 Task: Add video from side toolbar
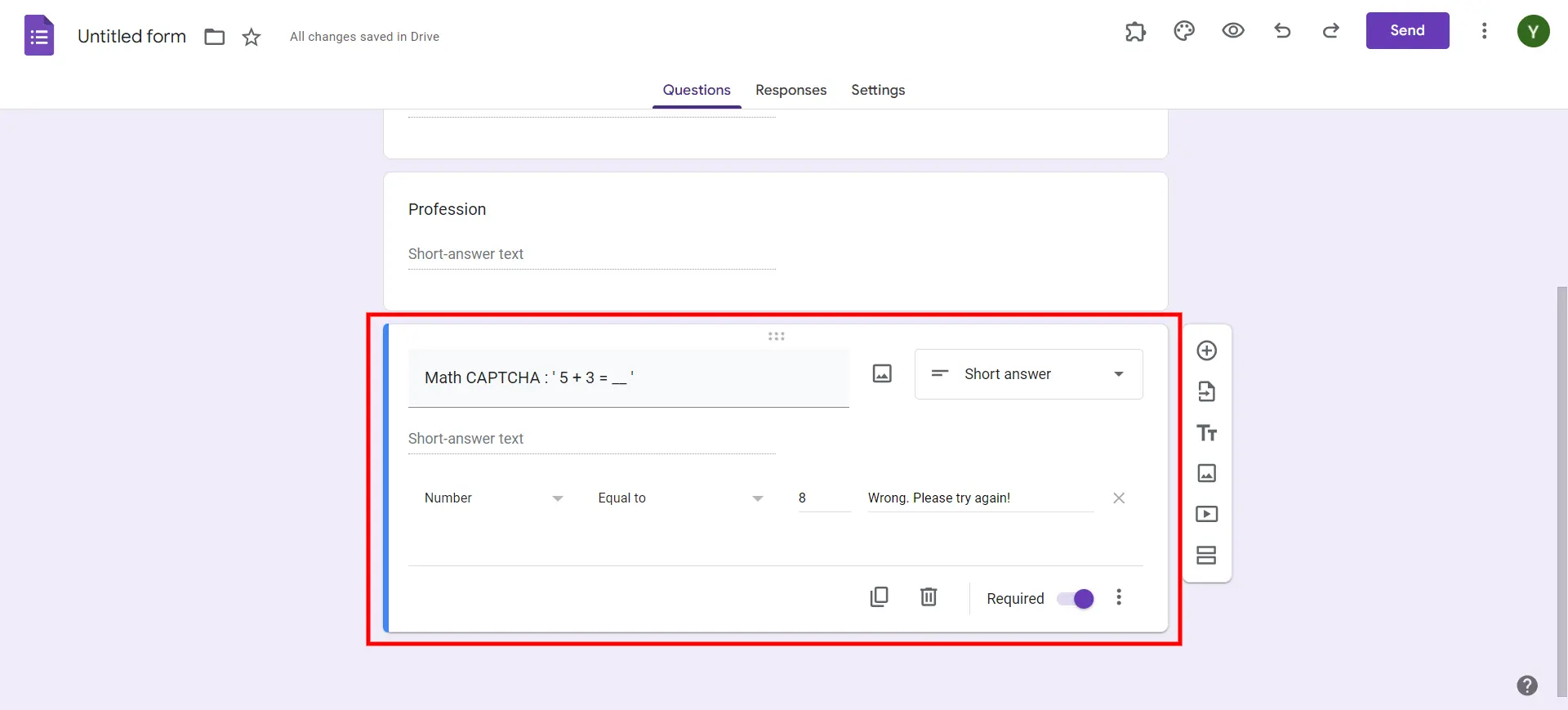pos(1207,514)
